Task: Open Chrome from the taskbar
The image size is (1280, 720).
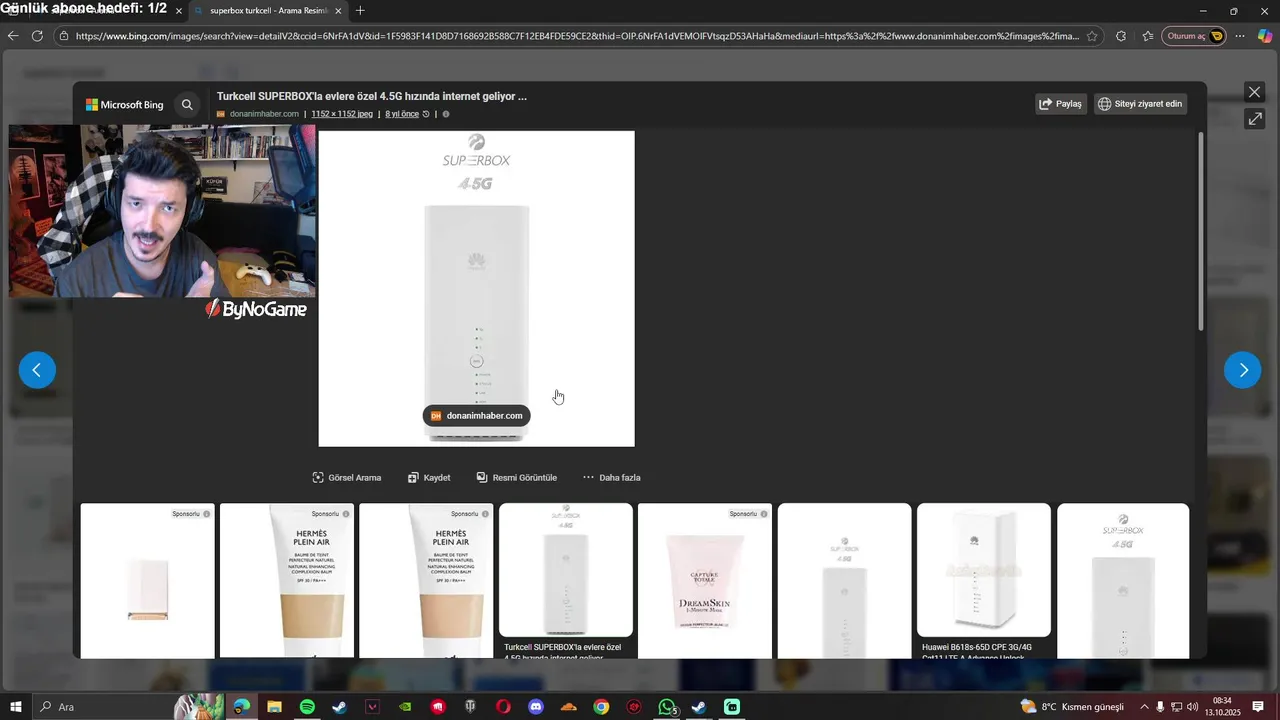Action: tap(601, 707)
